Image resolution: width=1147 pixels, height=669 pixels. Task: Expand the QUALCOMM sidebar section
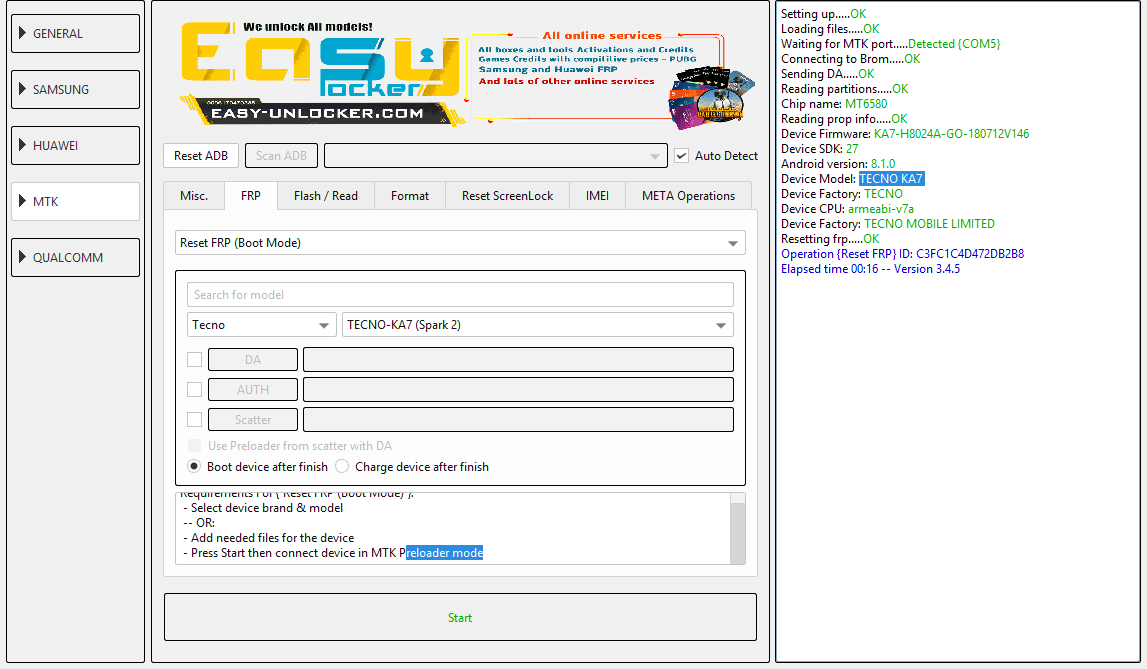click(x=75, y=257)
